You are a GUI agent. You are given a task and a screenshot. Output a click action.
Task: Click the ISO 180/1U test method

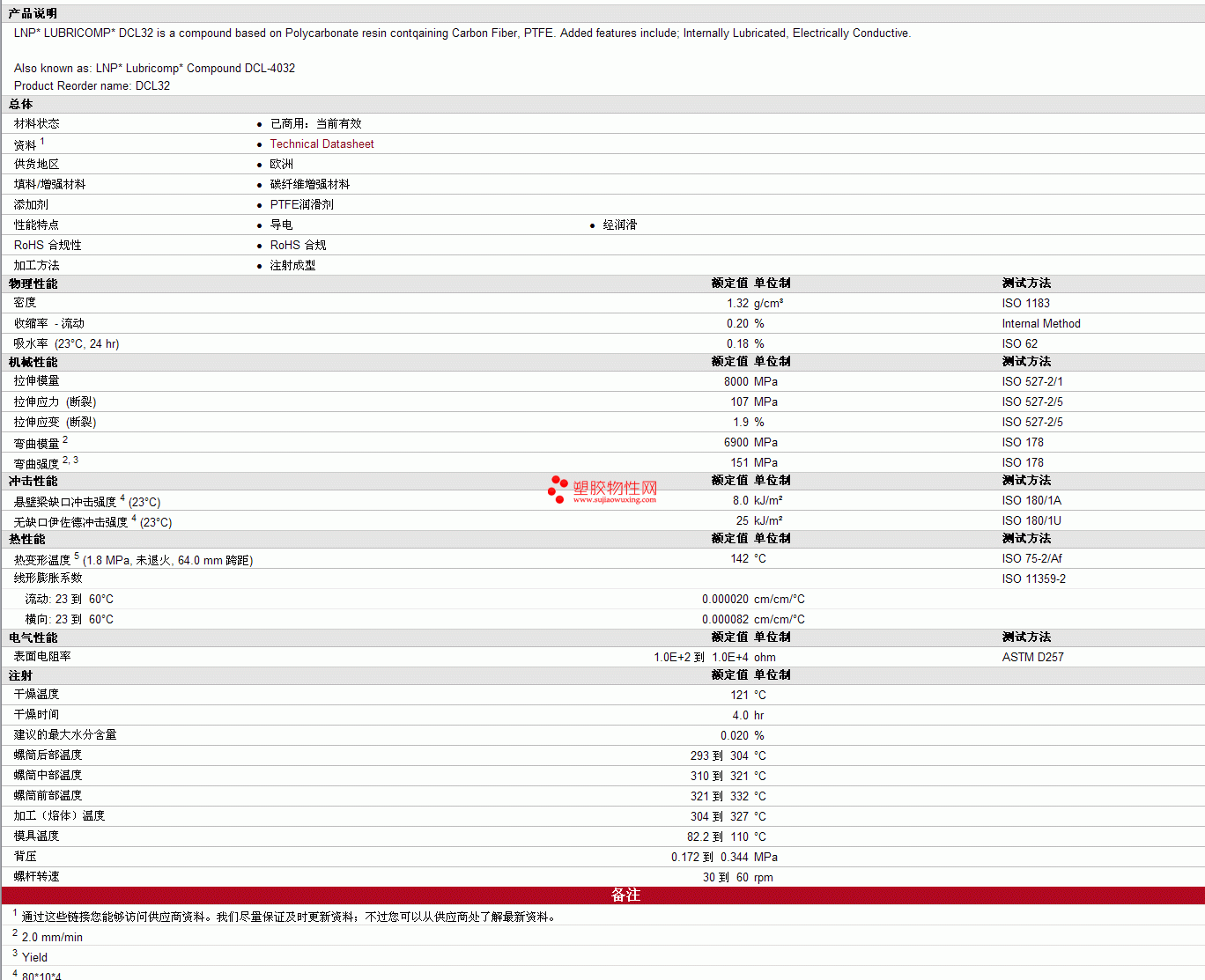click(1031, 520)
